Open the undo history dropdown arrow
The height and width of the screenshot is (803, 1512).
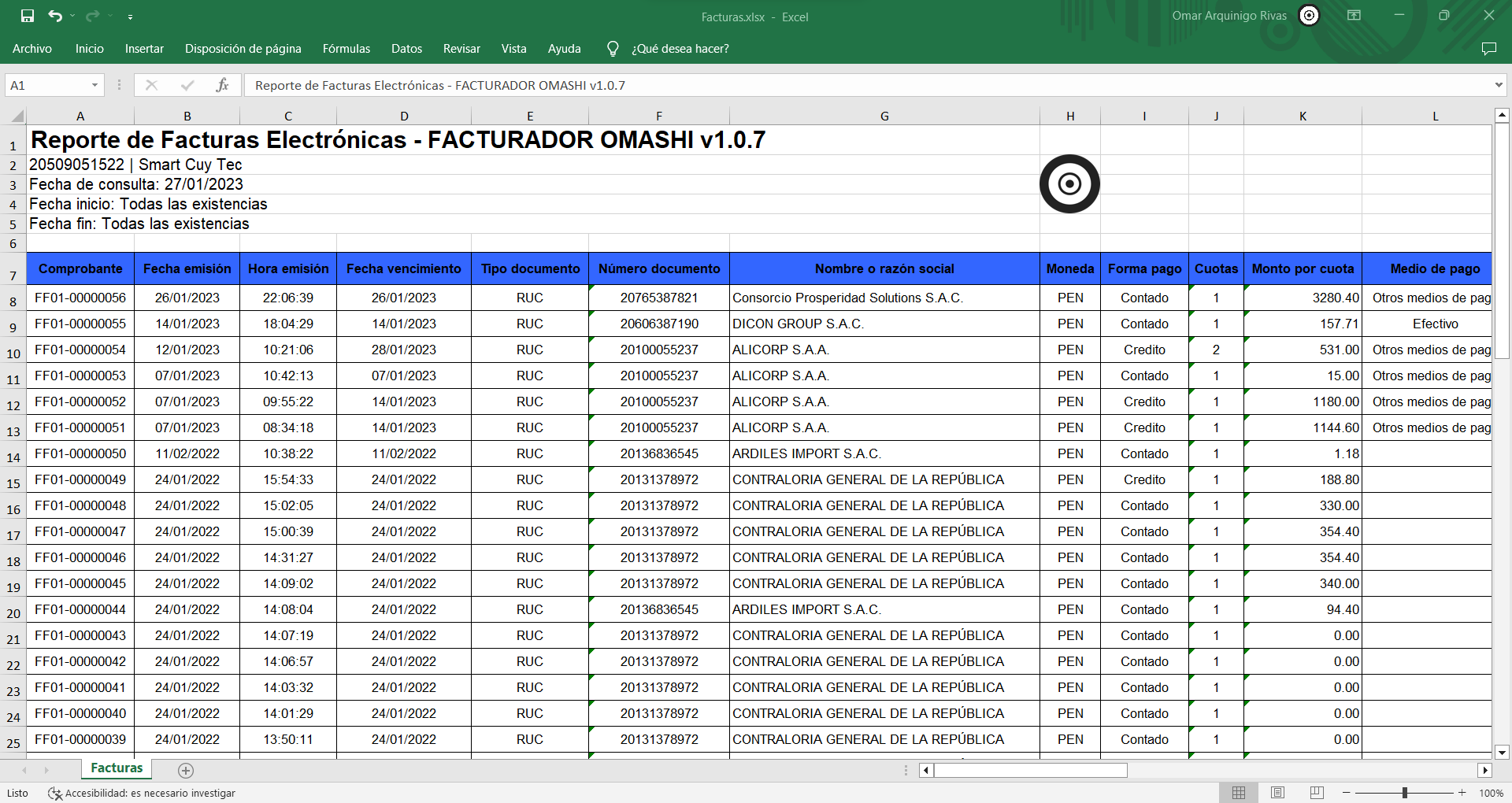click(72, 16)
